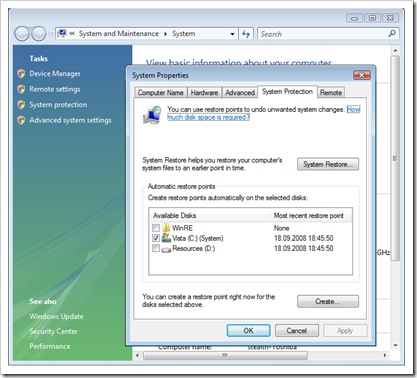Click the vertical scrollbar thumb
The height and width of the screenshot is (378, 417).
point(395,158)
